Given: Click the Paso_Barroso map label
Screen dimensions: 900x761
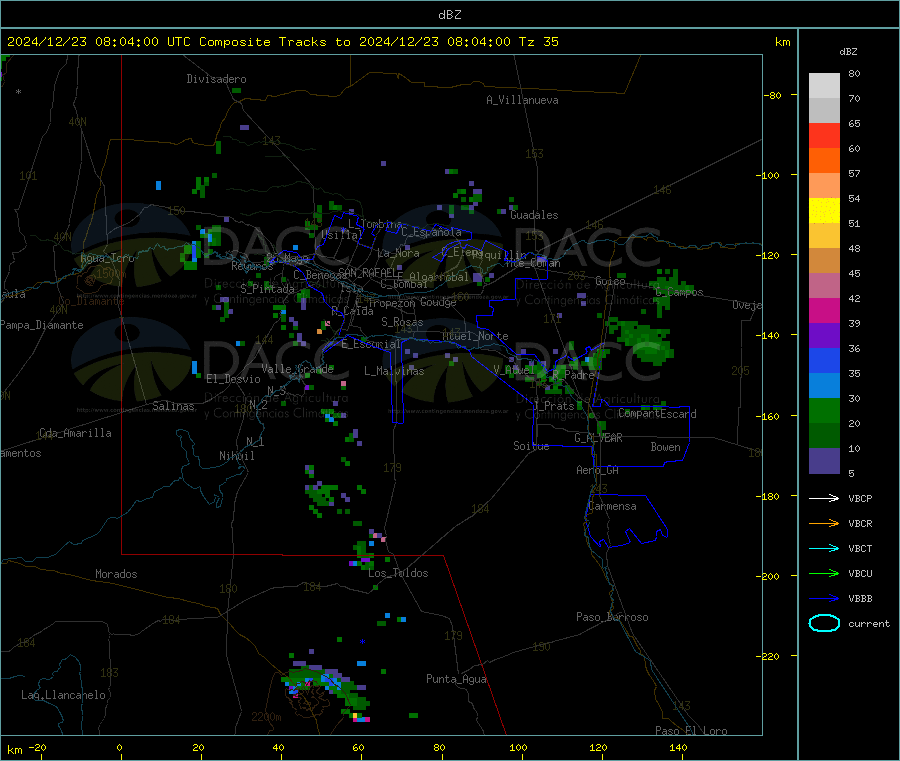Looking at the screenshot, I should (x=612, y=617).
